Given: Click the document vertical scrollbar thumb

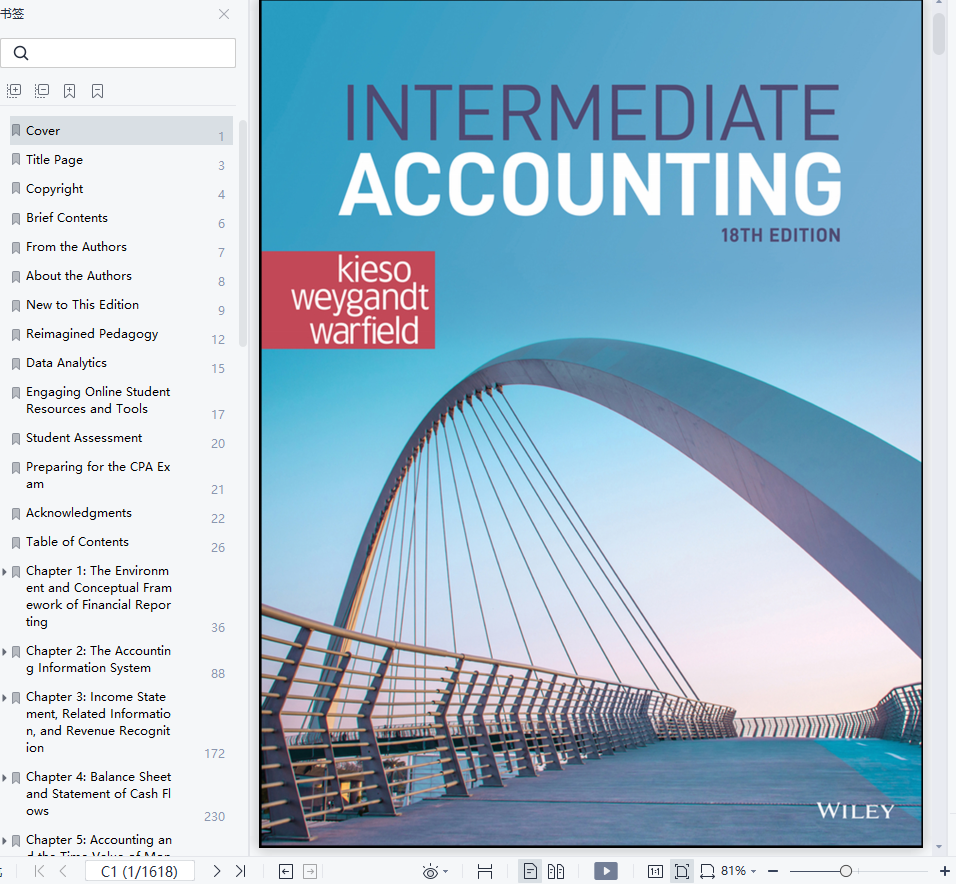Looking at the screenshot, I should [939, 34].
